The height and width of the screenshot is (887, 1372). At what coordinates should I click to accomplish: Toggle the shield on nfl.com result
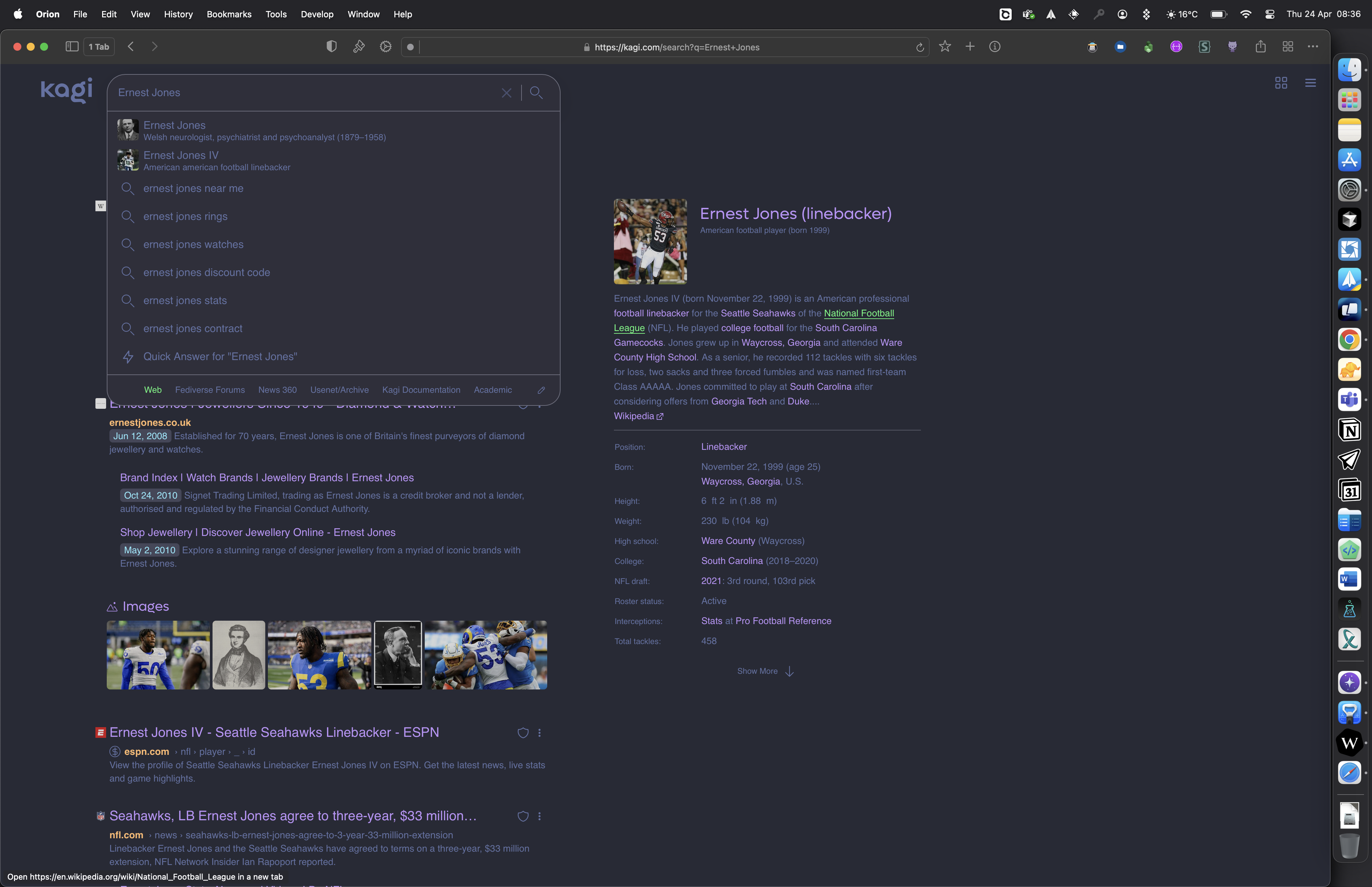523,816
